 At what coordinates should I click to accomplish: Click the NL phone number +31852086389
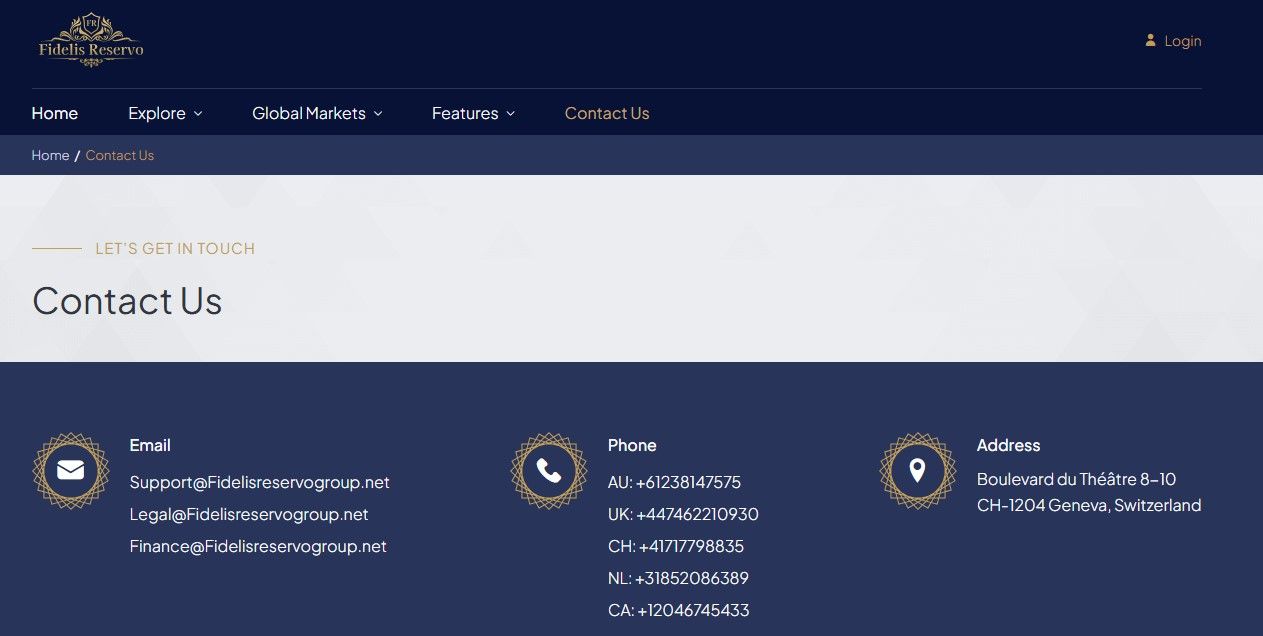[678, 578]
